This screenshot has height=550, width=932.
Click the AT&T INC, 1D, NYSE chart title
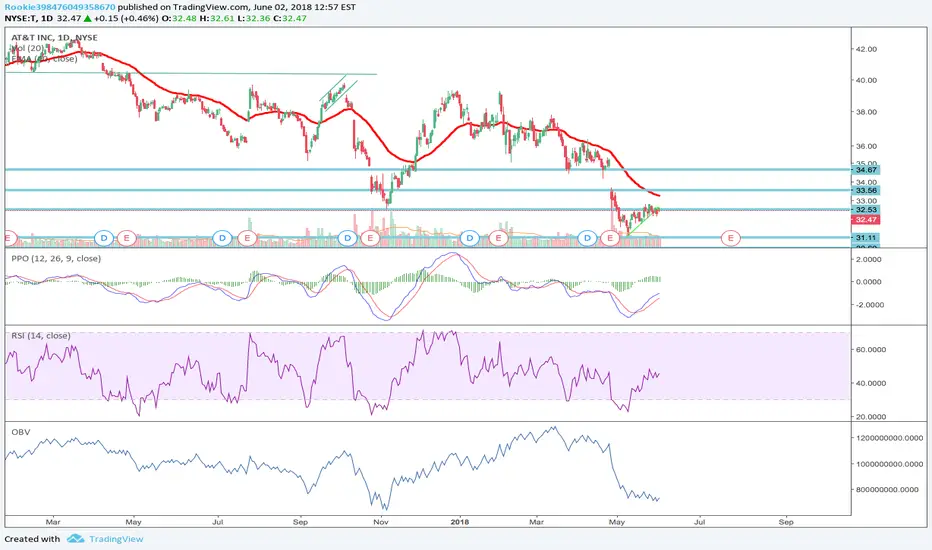pos(54,37)
